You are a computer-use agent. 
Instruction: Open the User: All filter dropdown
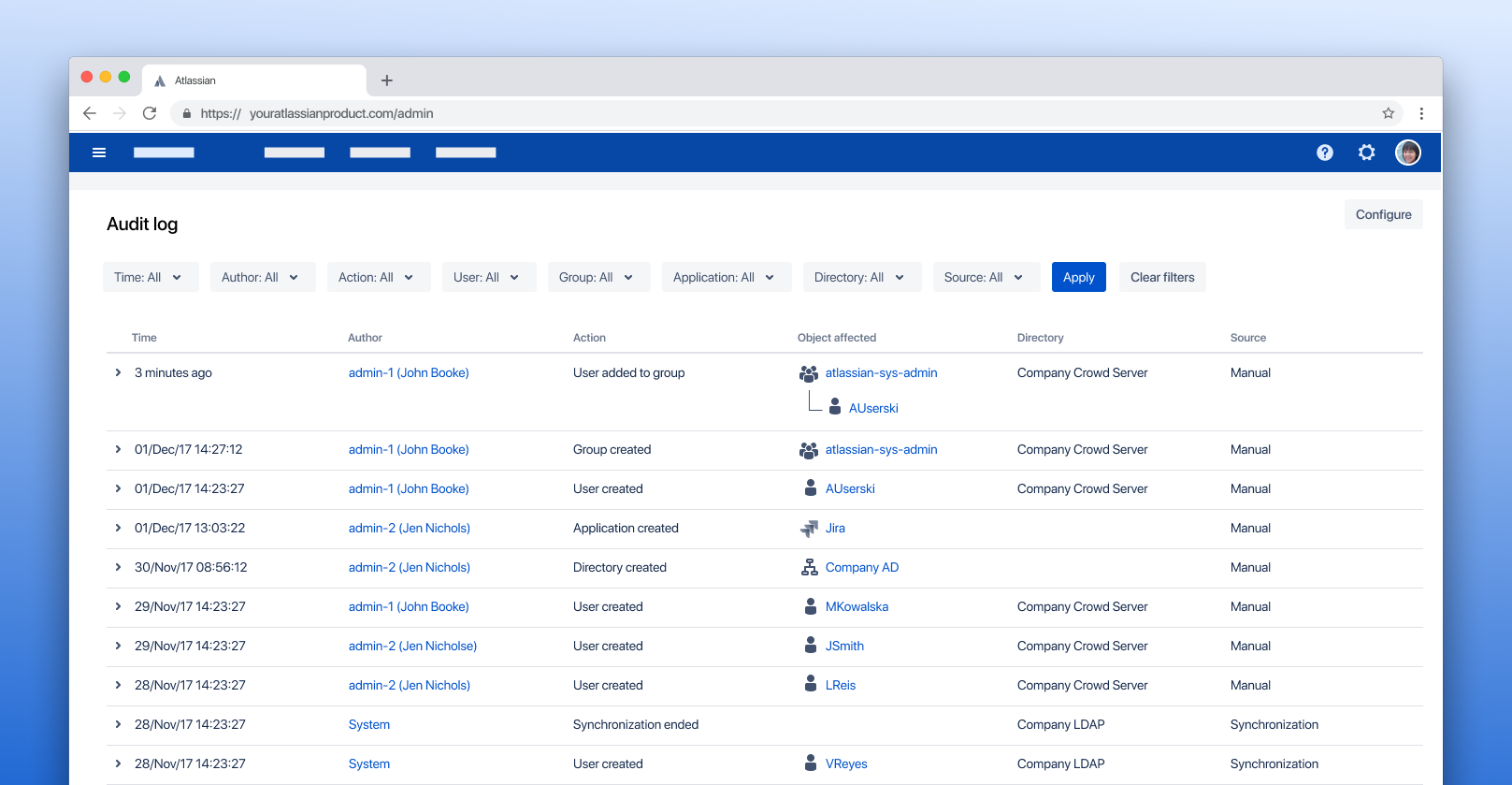click(489, 277)
